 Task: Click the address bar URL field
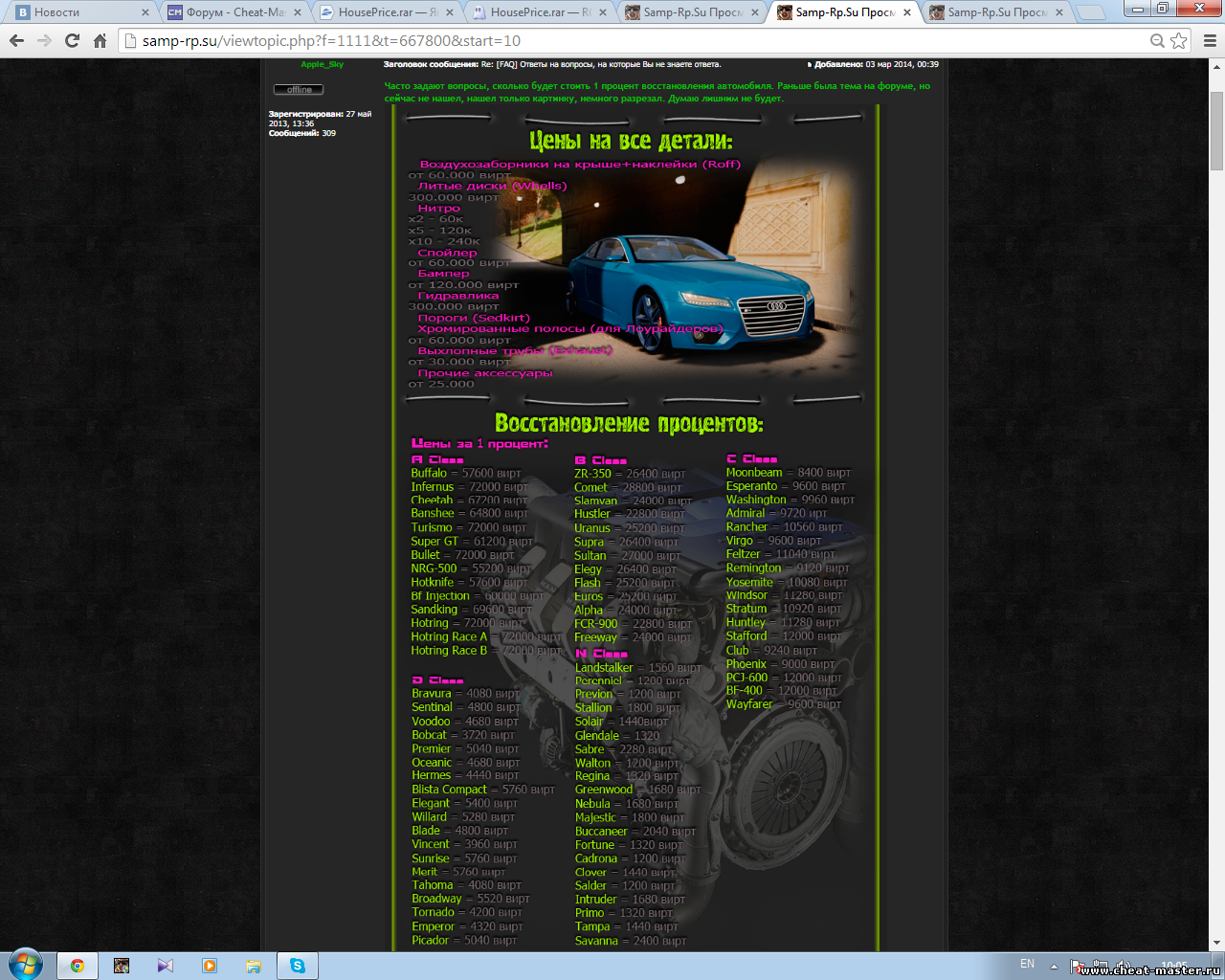pyautogui.click(x=632, y=41)
